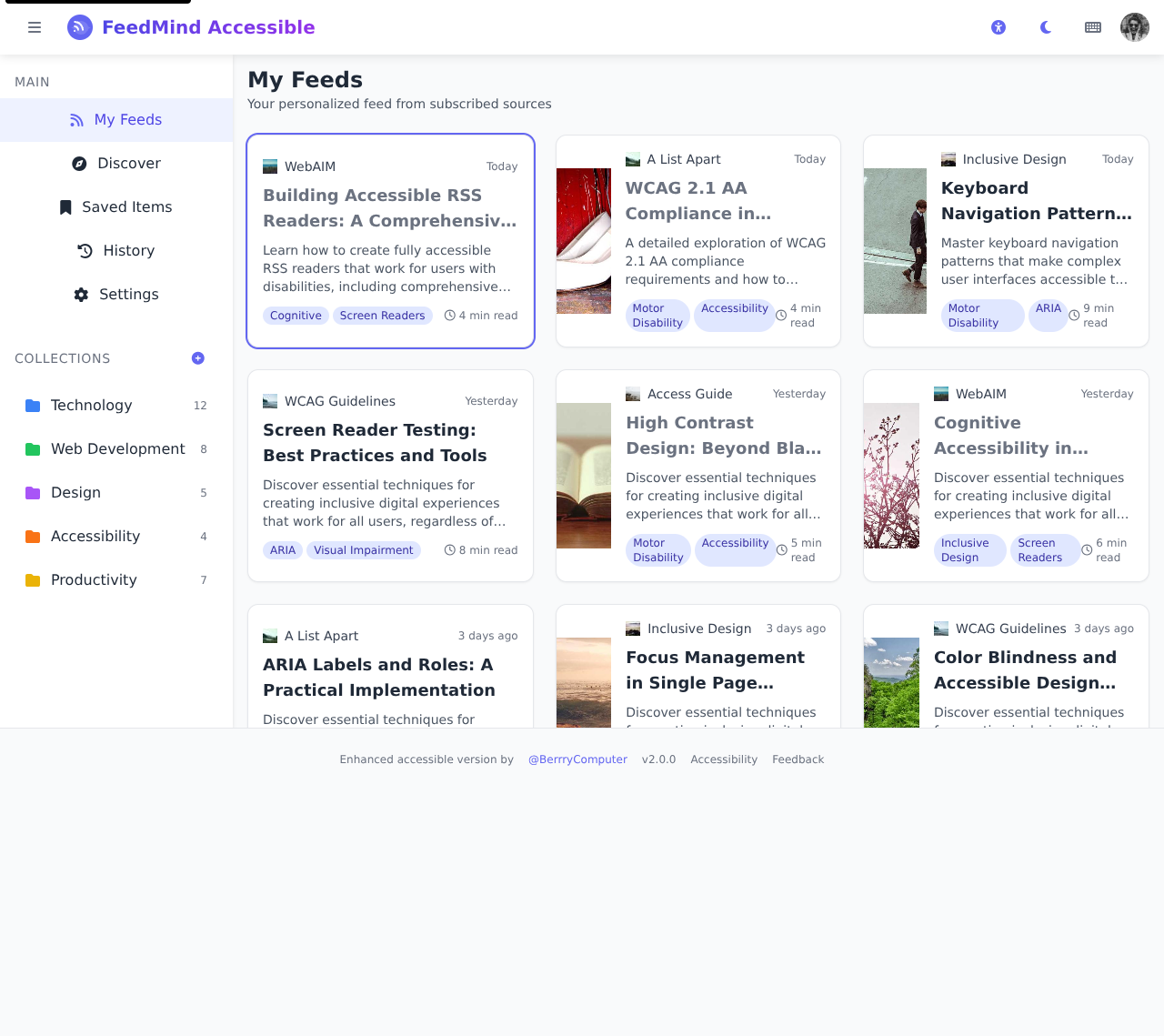
Task: Click the My Feeds RSS icon
Action: pyautogui.click(x=77, y=119)
